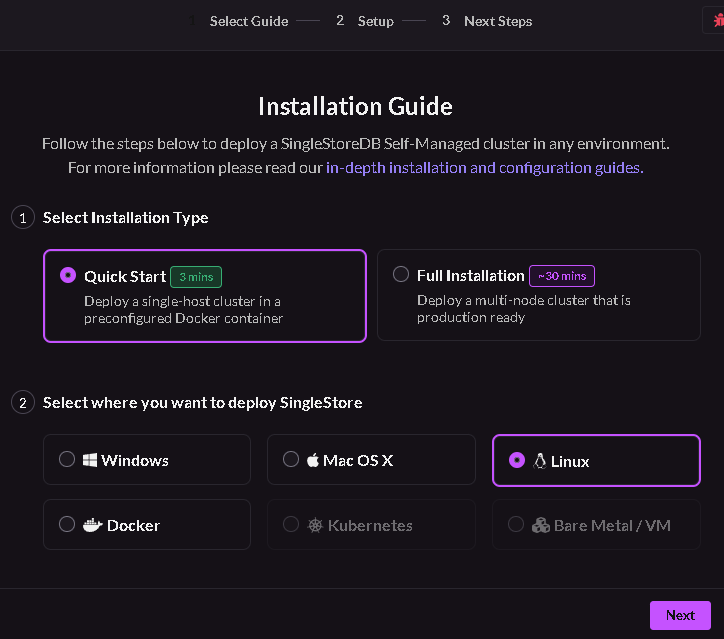Click the Bare Metal cubes icon

(x=541, y=525)
